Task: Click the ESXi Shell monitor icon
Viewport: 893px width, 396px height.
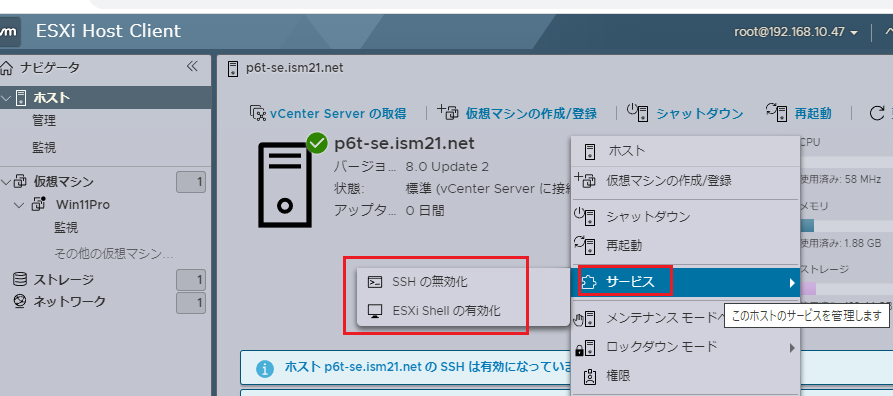Action: [x=375, y=311]
